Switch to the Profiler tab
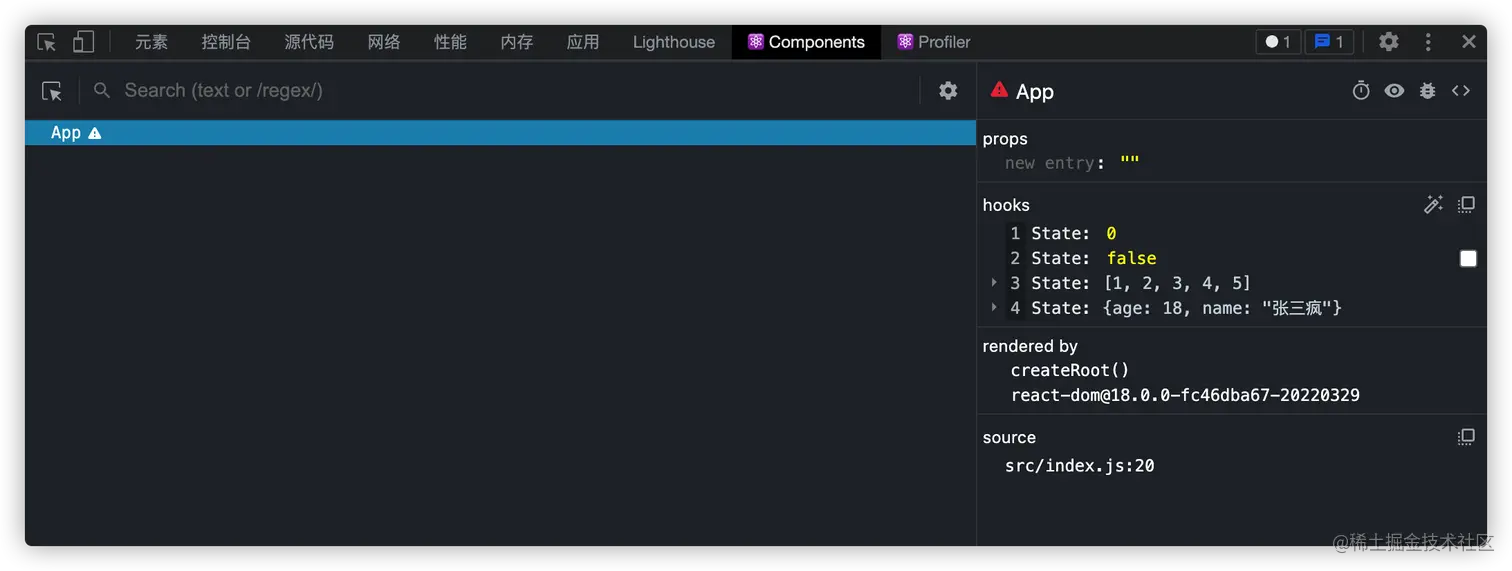The height and width of the screenshot is (571, 1512). [x=933, y=42]
